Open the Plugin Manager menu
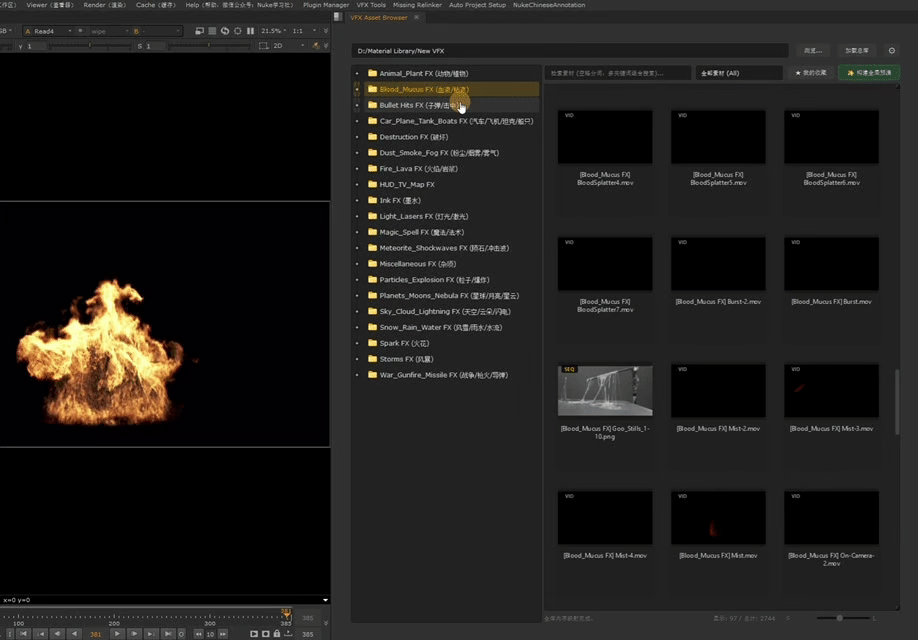918x640 pixels. coord(326,5)
